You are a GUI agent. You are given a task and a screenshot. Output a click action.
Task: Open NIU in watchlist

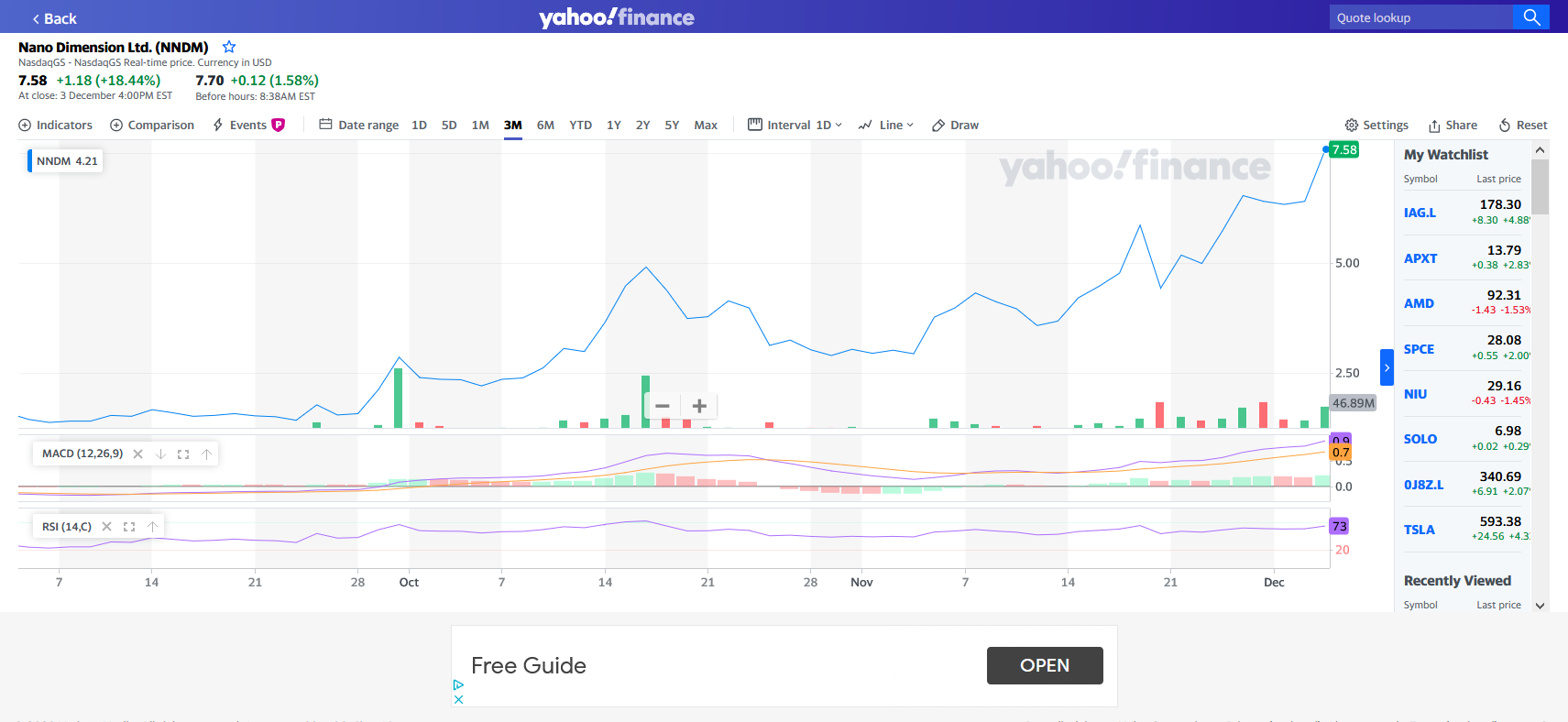click(x=1415, y=394)
